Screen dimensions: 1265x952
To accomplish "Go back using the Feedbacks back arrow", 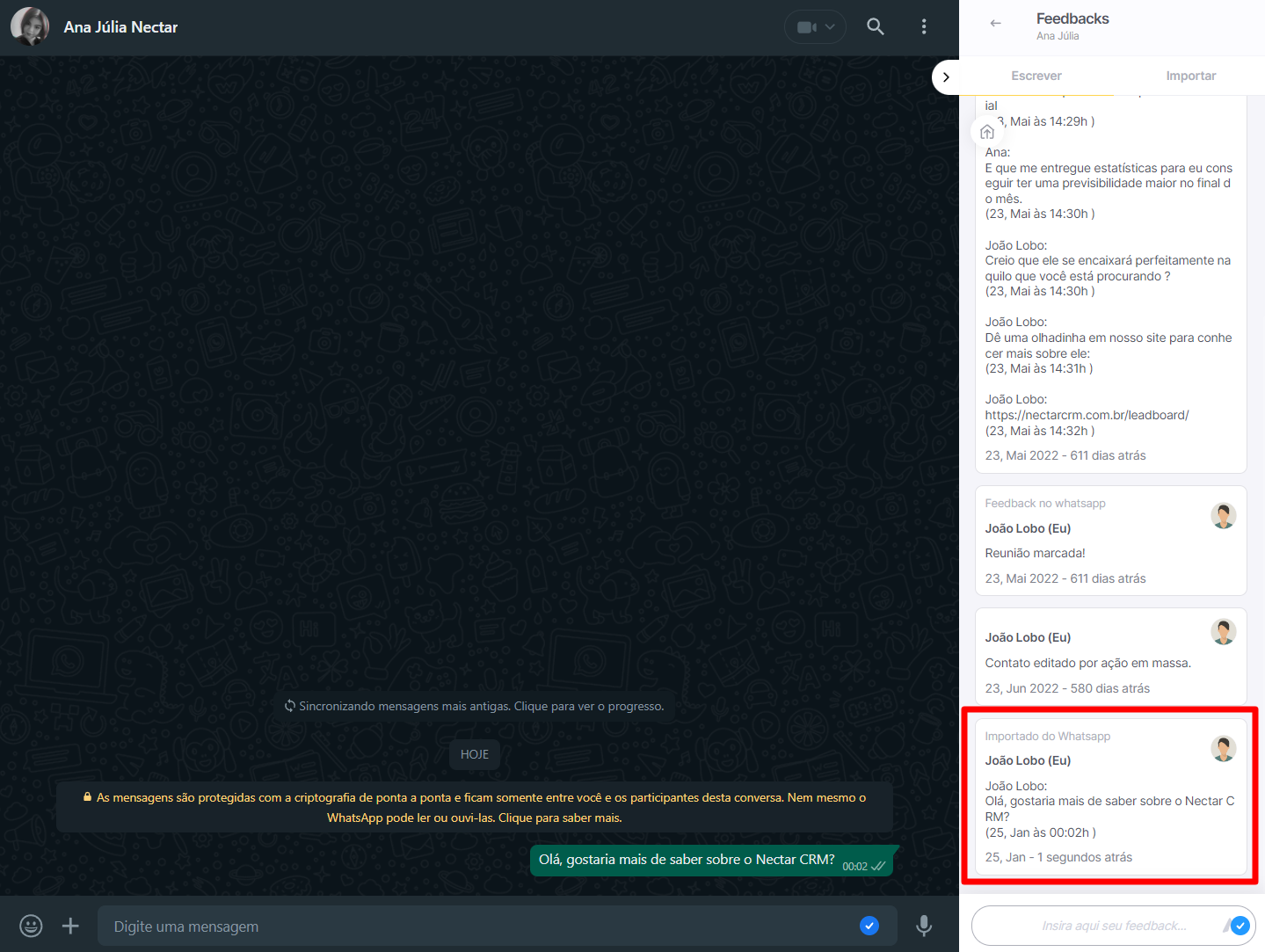I will 995,23.
